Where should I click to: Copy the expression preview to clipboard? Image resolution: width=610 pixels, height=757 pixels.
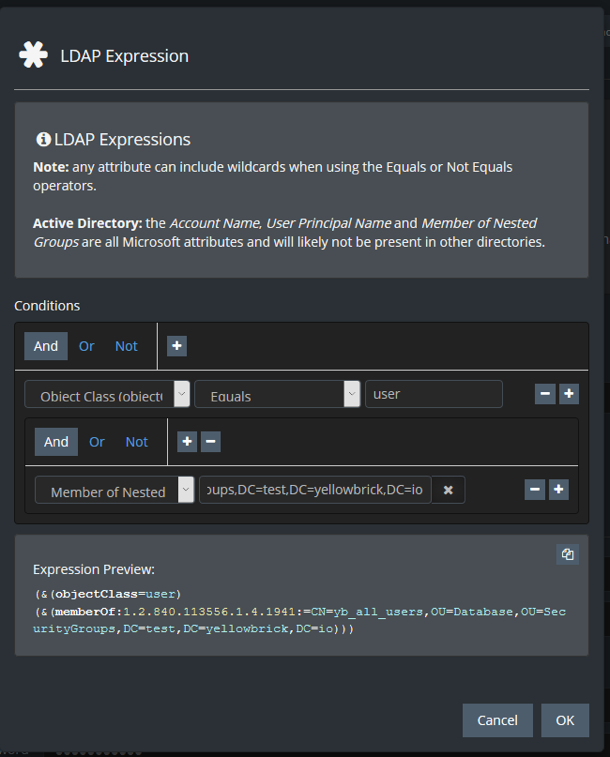tap(568, 554)
